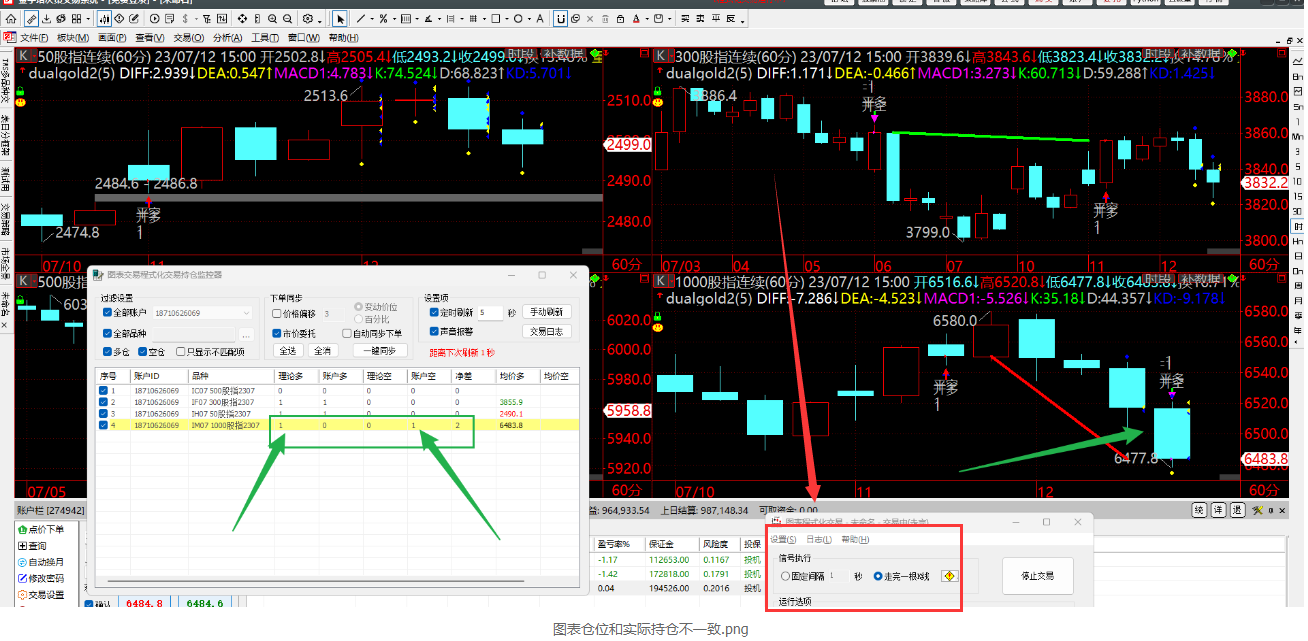Open the 帮助(H) menu in main window

coord(343,37)
